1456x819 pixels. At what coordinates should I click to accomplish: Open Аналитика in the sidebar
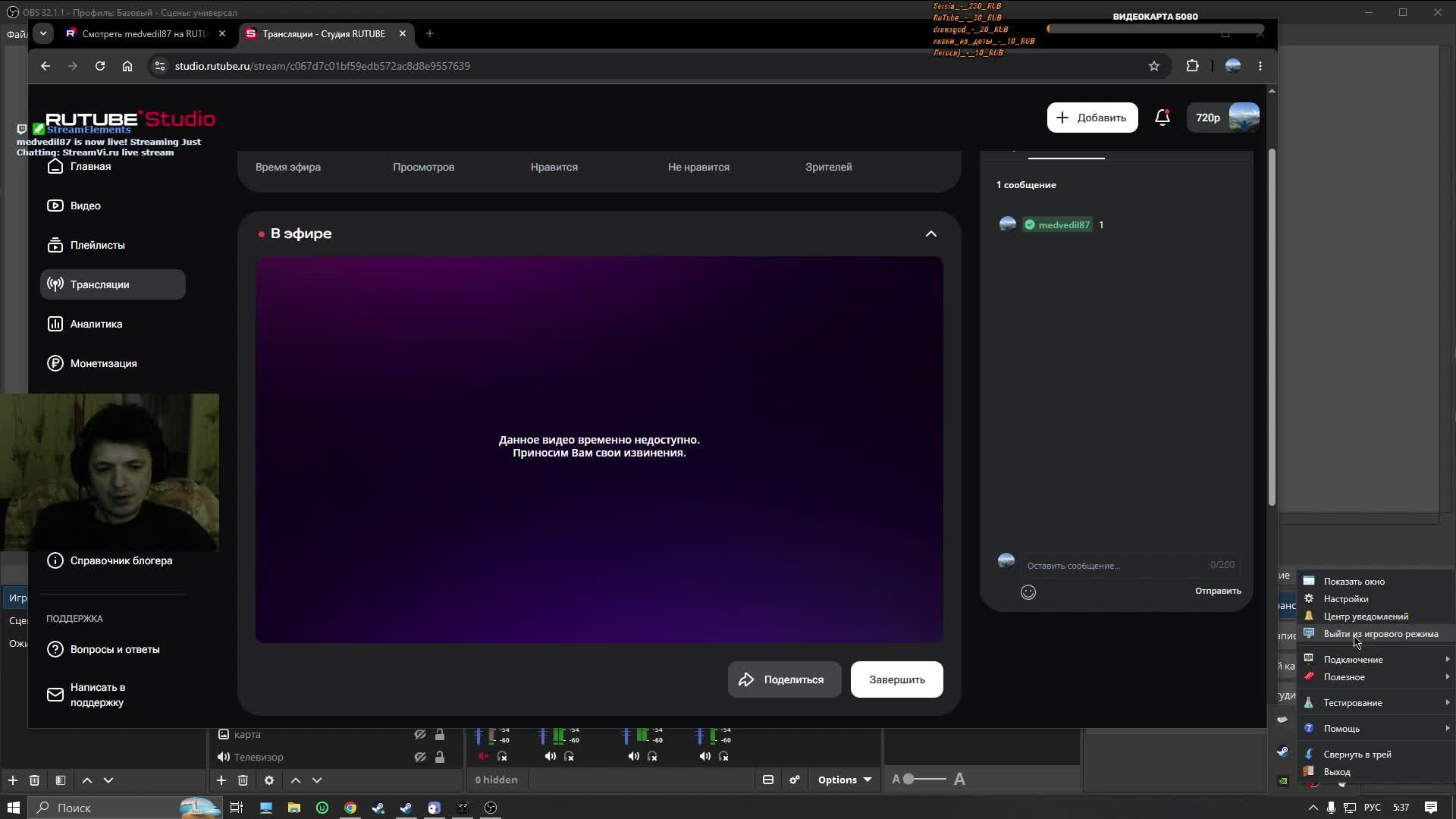tap(112, 324)
